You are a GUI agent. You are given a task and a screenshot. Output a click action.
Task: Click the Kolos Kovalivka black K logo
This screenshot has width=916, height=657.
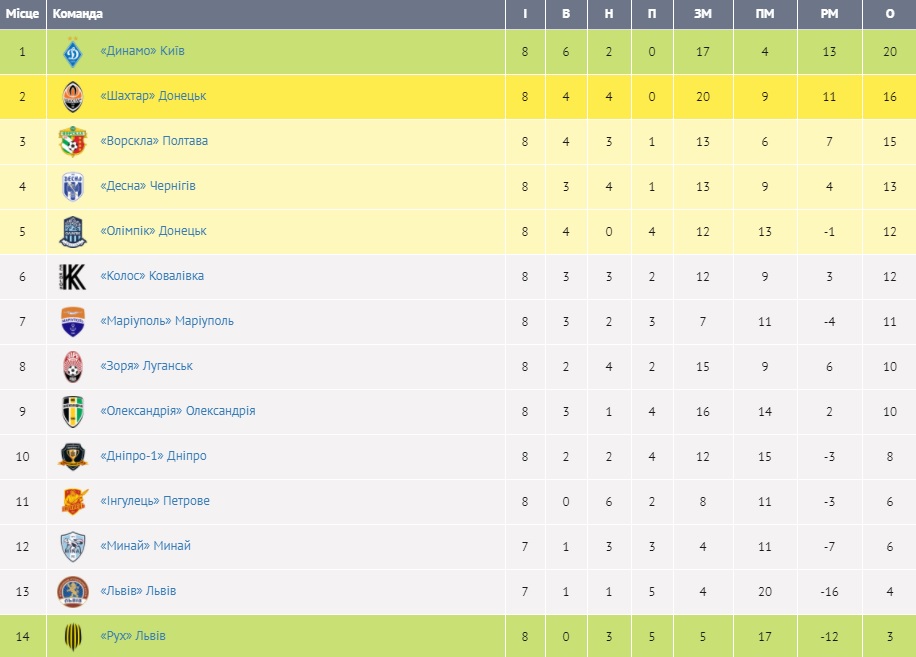(73, 276)
